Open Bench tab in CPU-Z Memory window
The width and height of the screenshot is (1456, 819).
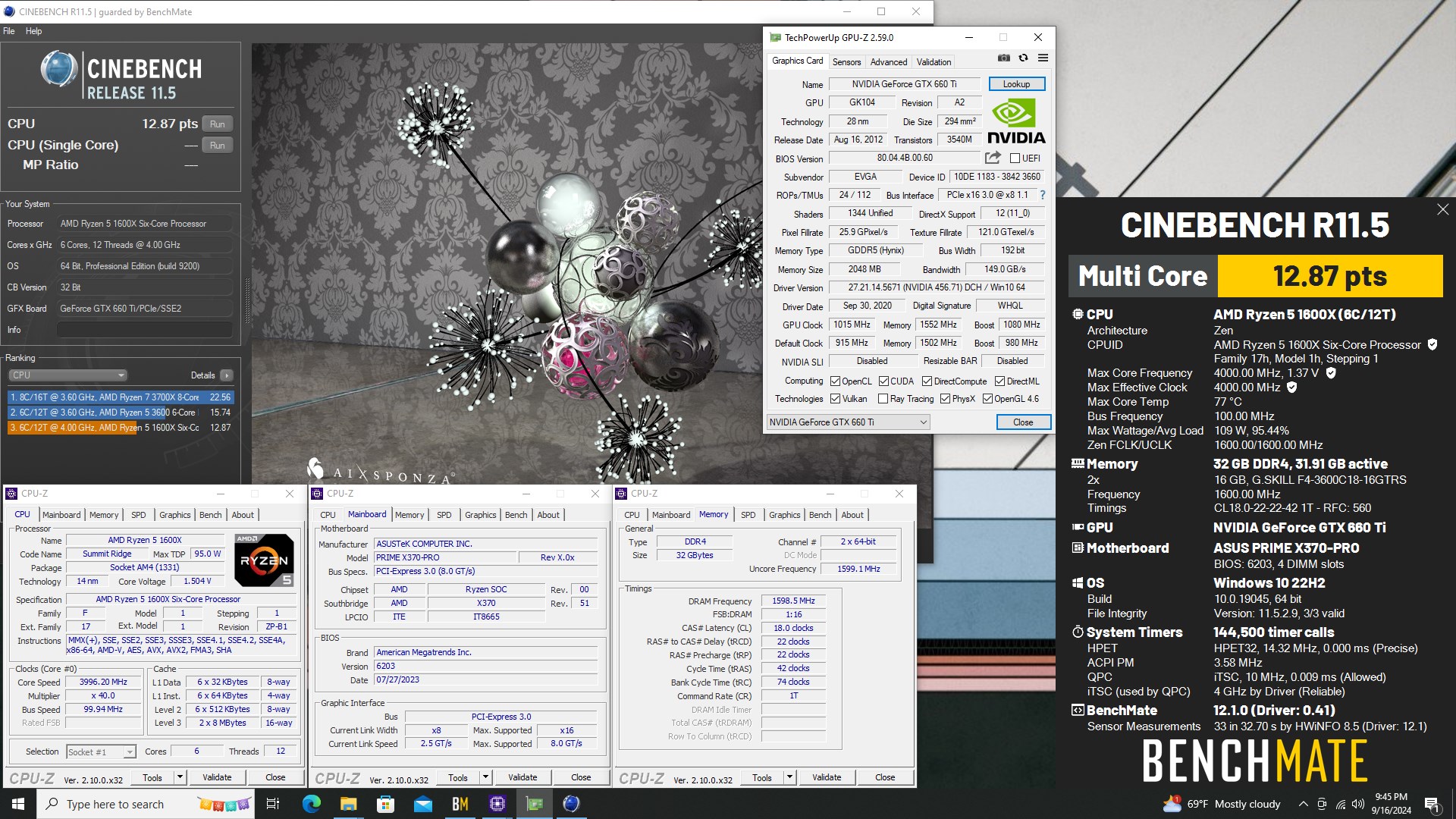coord(820,515)
